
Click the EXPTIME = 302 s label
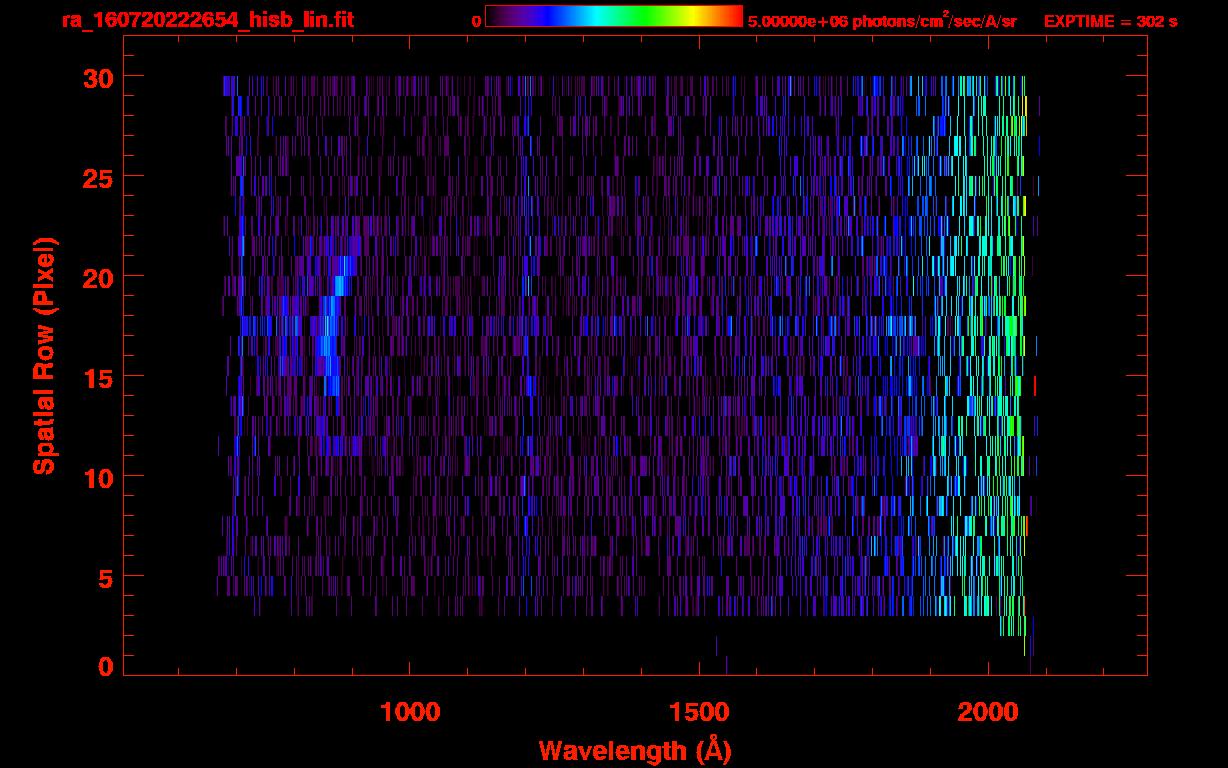1110,21
